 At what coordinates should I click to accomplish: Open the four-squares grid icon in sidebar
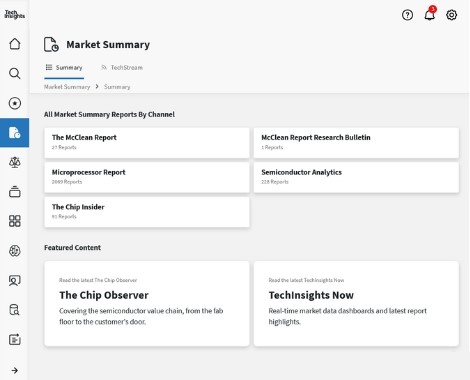click(15, 221)
